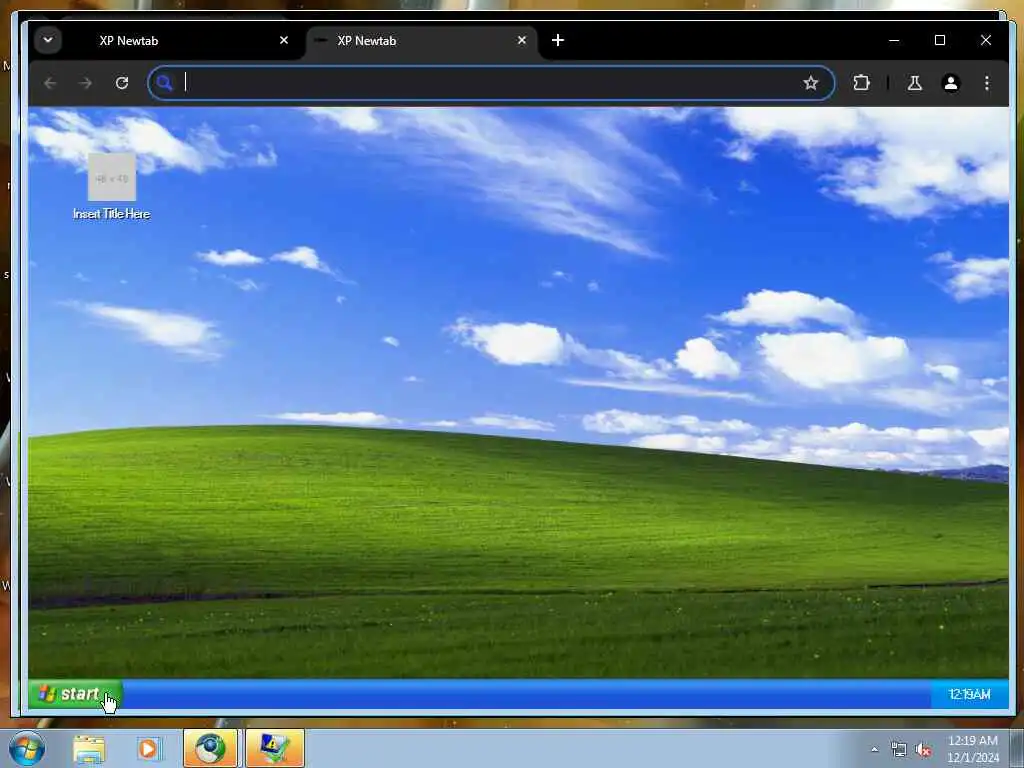Viewport: 1024px width, 768px height.
Task: Click the placeholder desktop icon thumbnail
Action: tap(112, 177)
